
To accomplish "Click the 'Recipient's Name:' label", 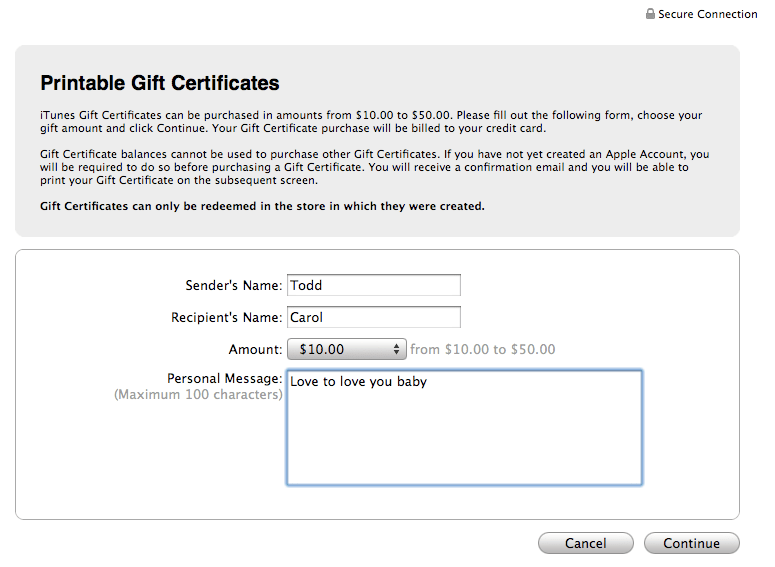I will coord(226,317).
